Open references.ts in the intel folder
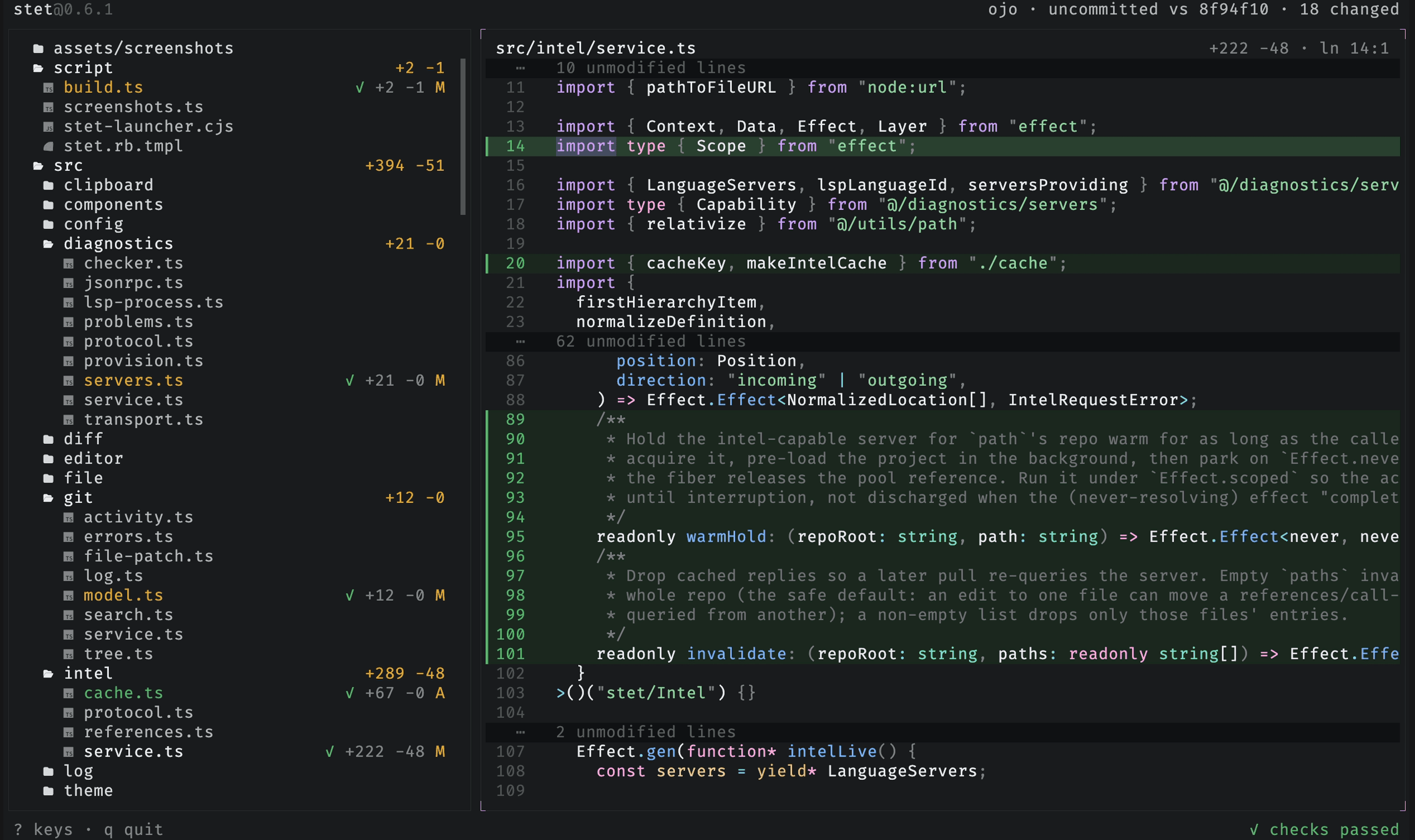The width and height of the screenshot is (1415, 840). [148, 732]
